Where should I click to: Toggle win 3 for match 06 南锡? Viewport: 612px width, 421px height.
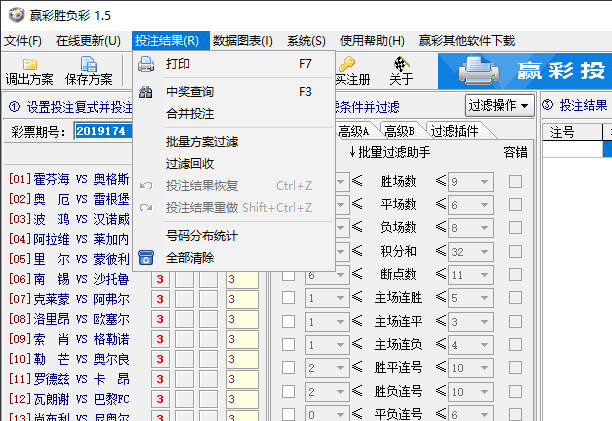[160, 279]
